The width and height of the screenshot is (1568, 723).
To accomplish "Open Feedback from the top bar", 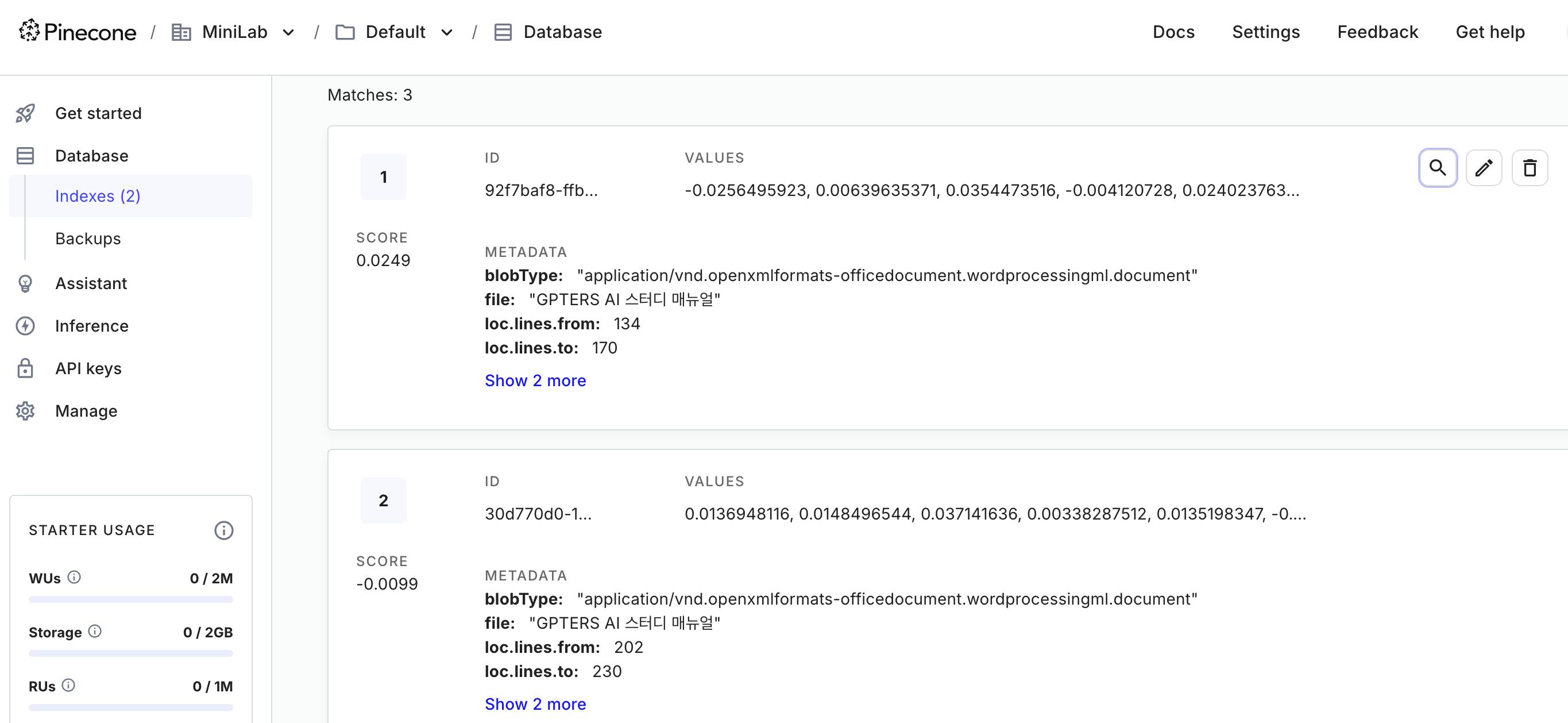I will [1377, 32].
